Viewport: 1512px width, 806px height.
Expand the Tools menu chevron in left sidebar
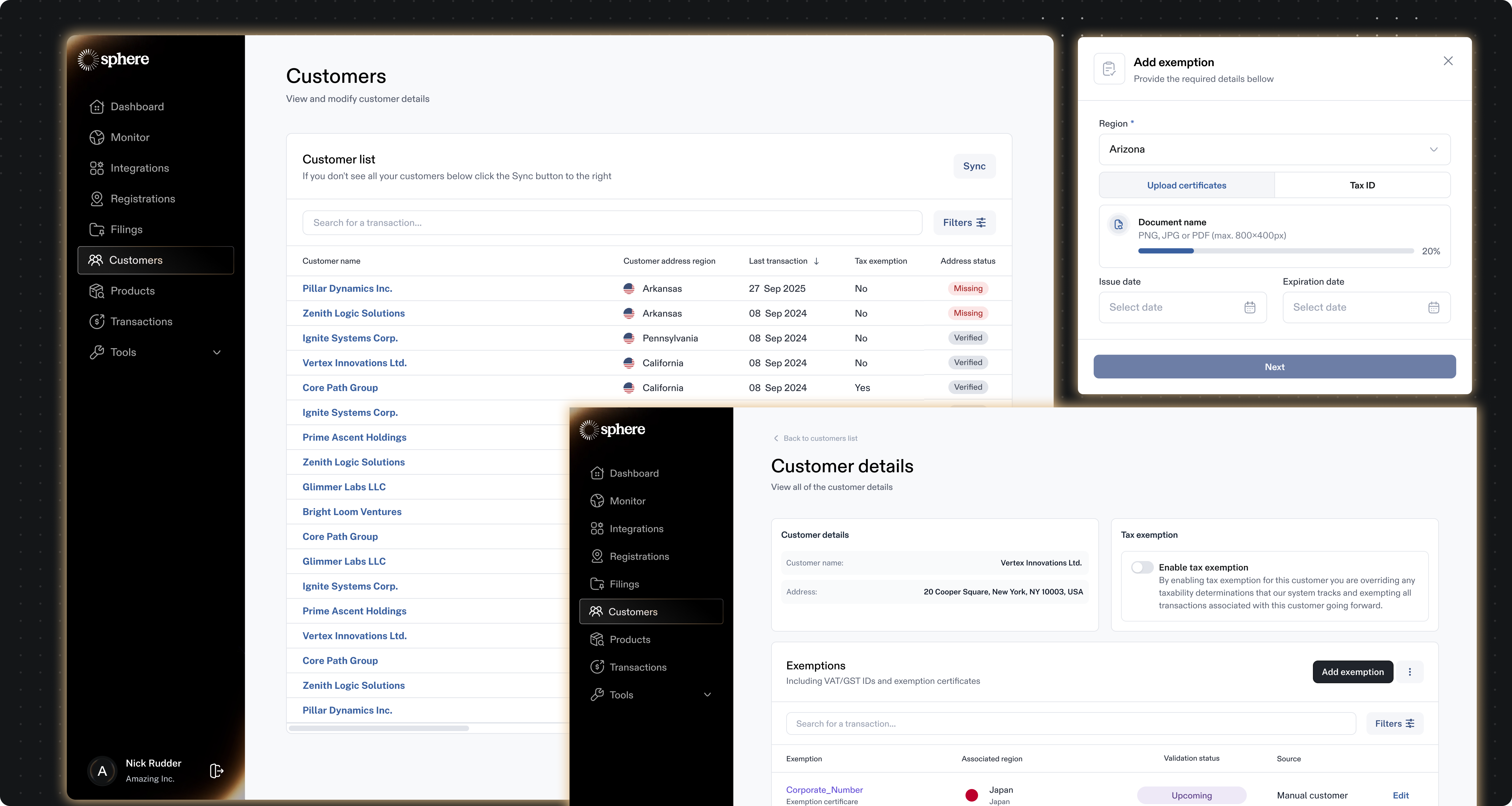coord(217,352)
